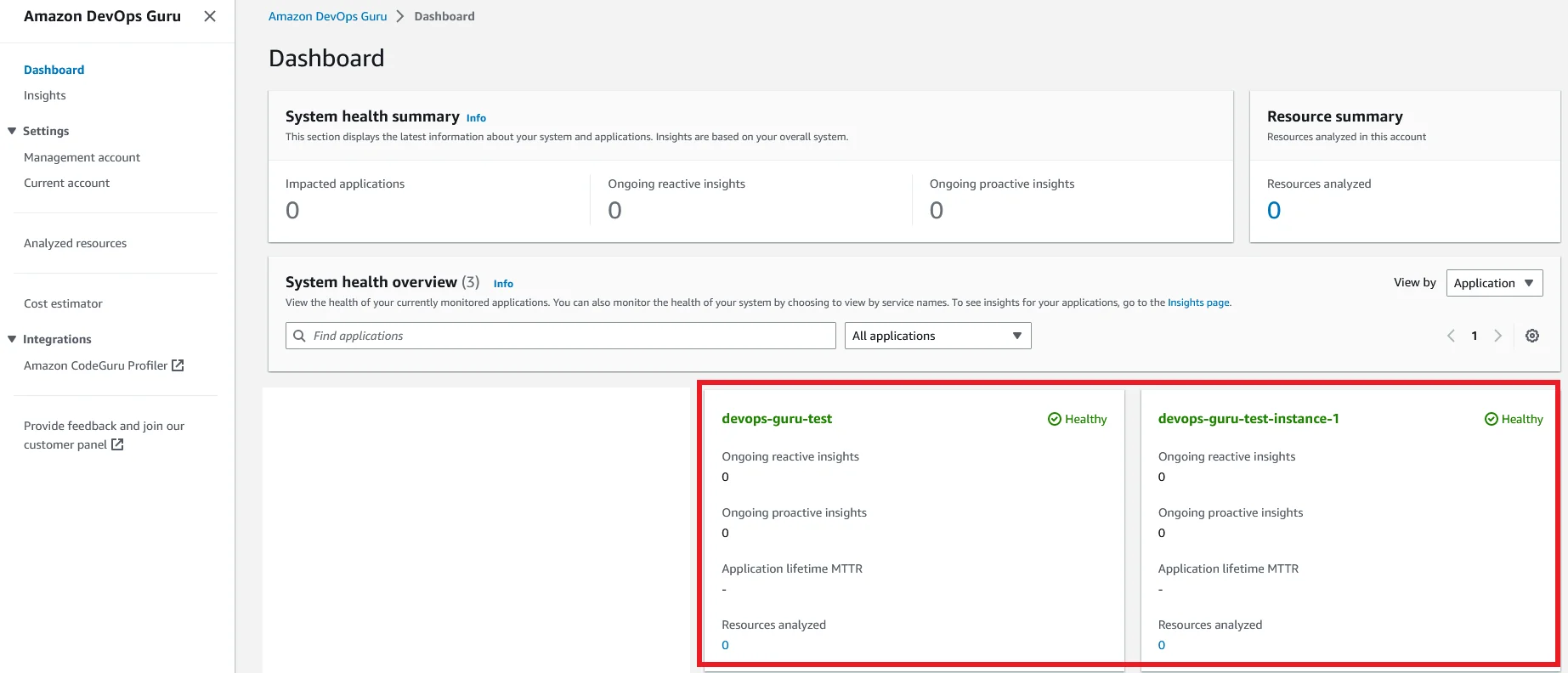Click the external link icon beside CodeGuru Profiler

click(178, 365)
